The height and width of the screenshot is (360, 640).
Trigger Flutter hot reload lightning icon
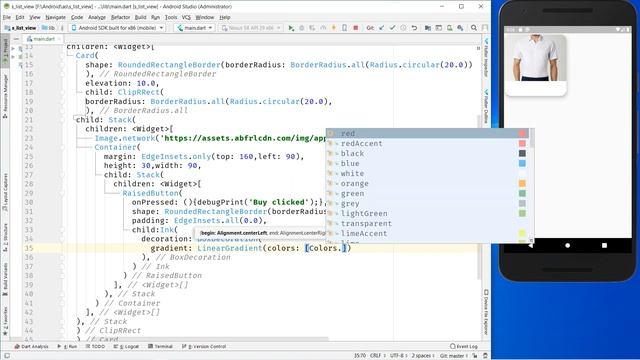pyautogui.click(x=333, y=28)
